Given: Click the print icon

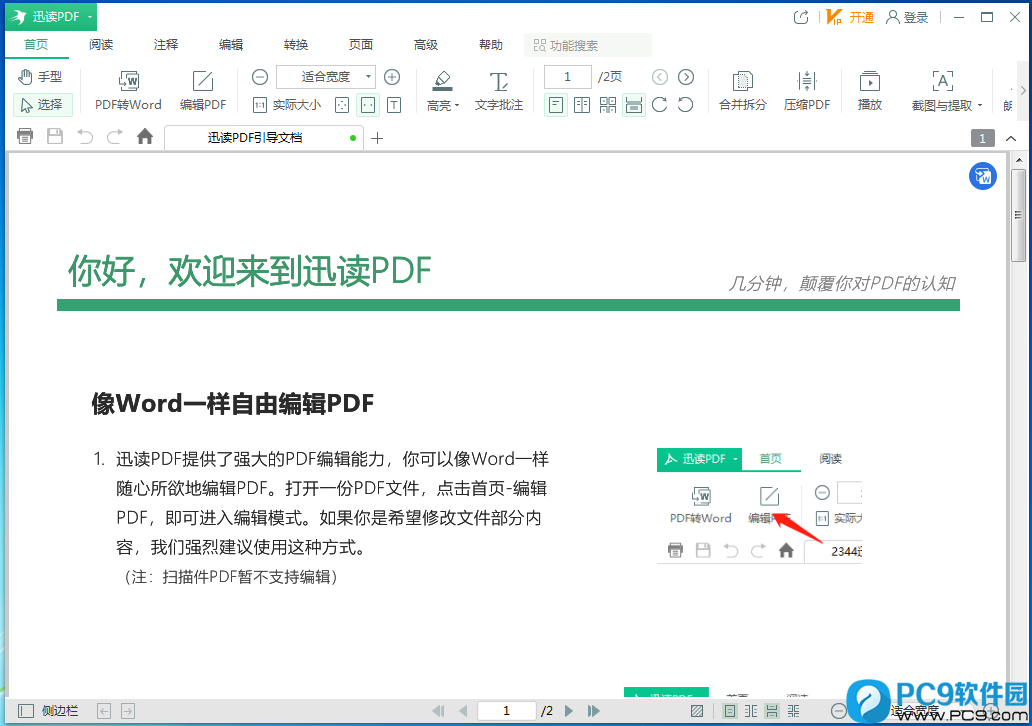Looking at the screenshot, I should (x=25, y=136).
